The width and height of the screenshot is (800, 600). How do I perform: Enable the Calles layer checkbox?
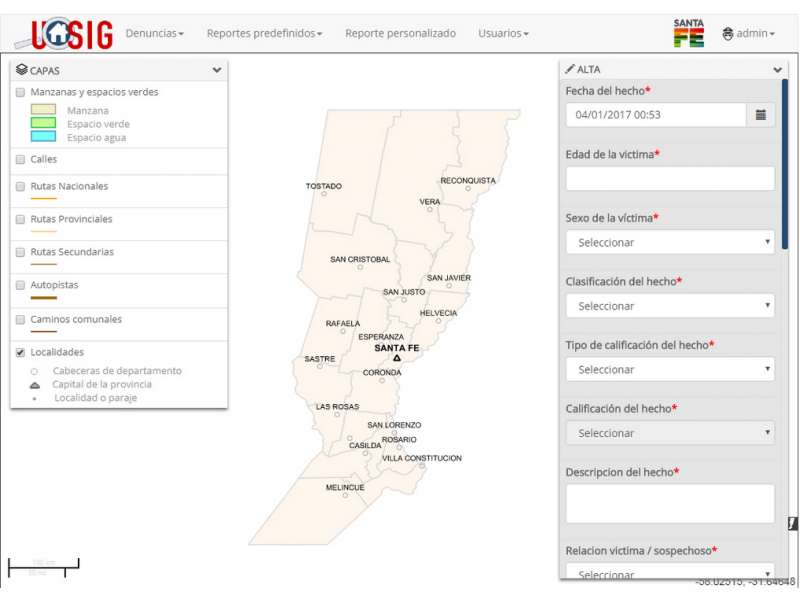[21, 159]
